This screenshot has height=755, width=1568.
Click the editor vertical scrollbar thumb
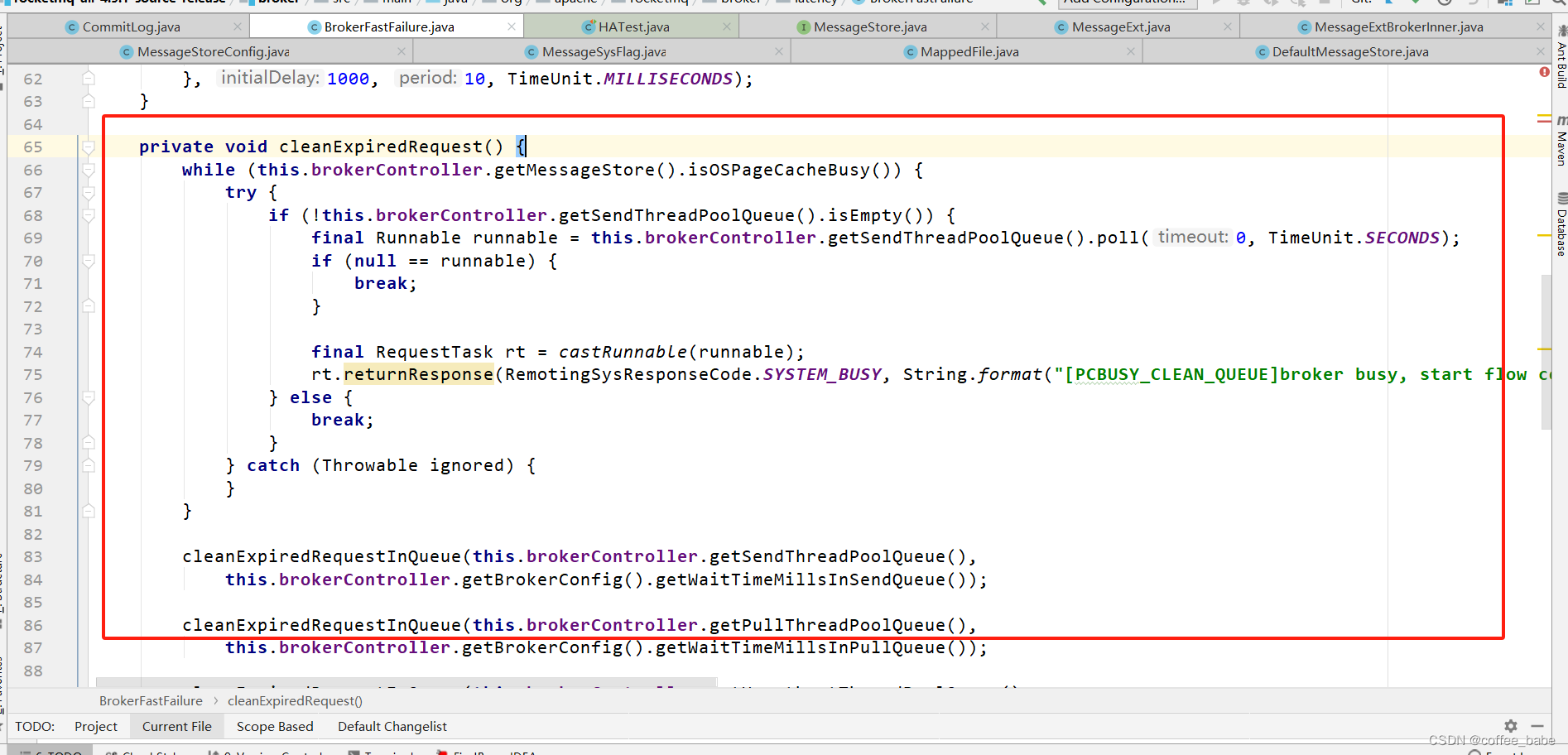click(1546, 352)
